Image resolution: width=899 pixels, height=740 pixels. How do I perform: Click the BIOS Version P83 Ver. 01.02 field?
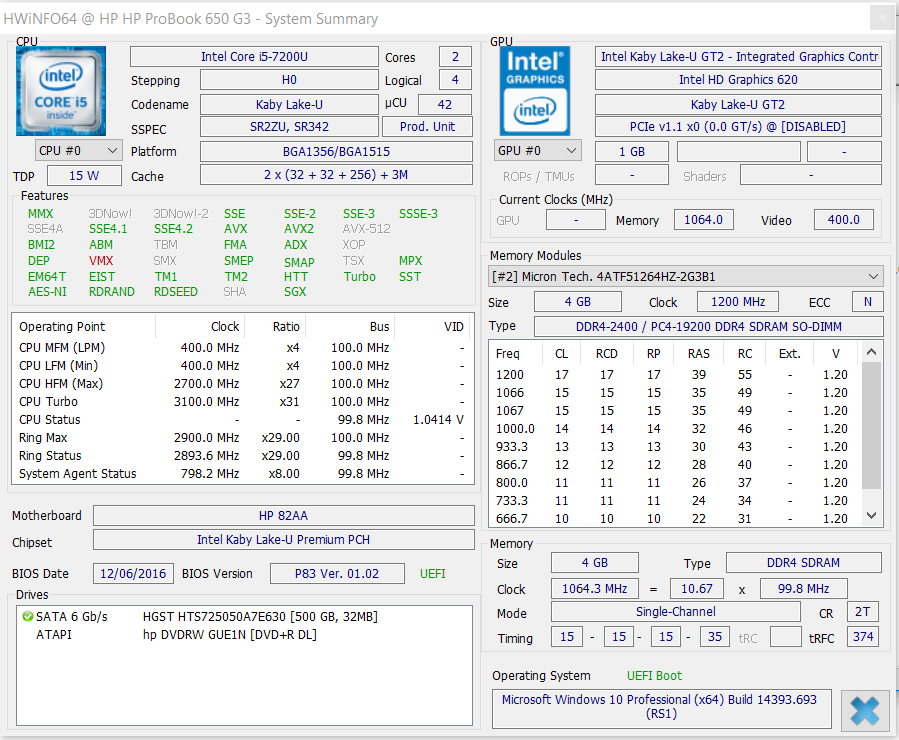pyautogui.click(x=337, y=574)
